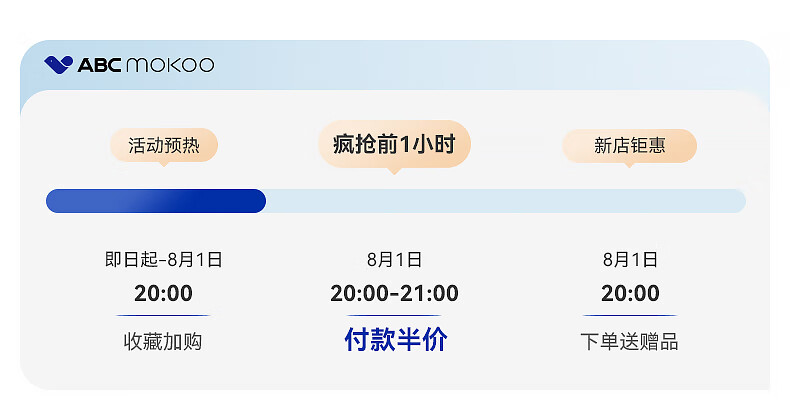Select the 活动预热 bubble label
Screen dimensions: 790x412
click(x=164, y=145)
